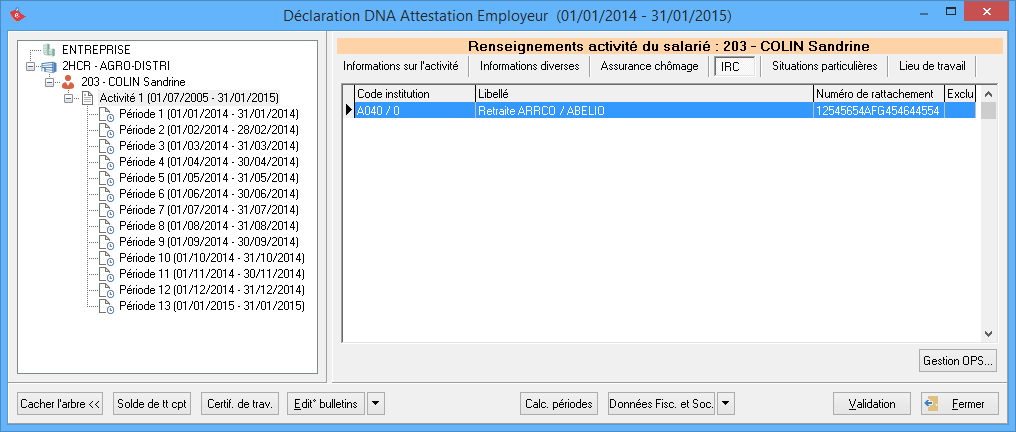Screen dimensions: 1016x432
Task: Hide the tree with Cacher l'arbre button
Action: click(60, 404)
